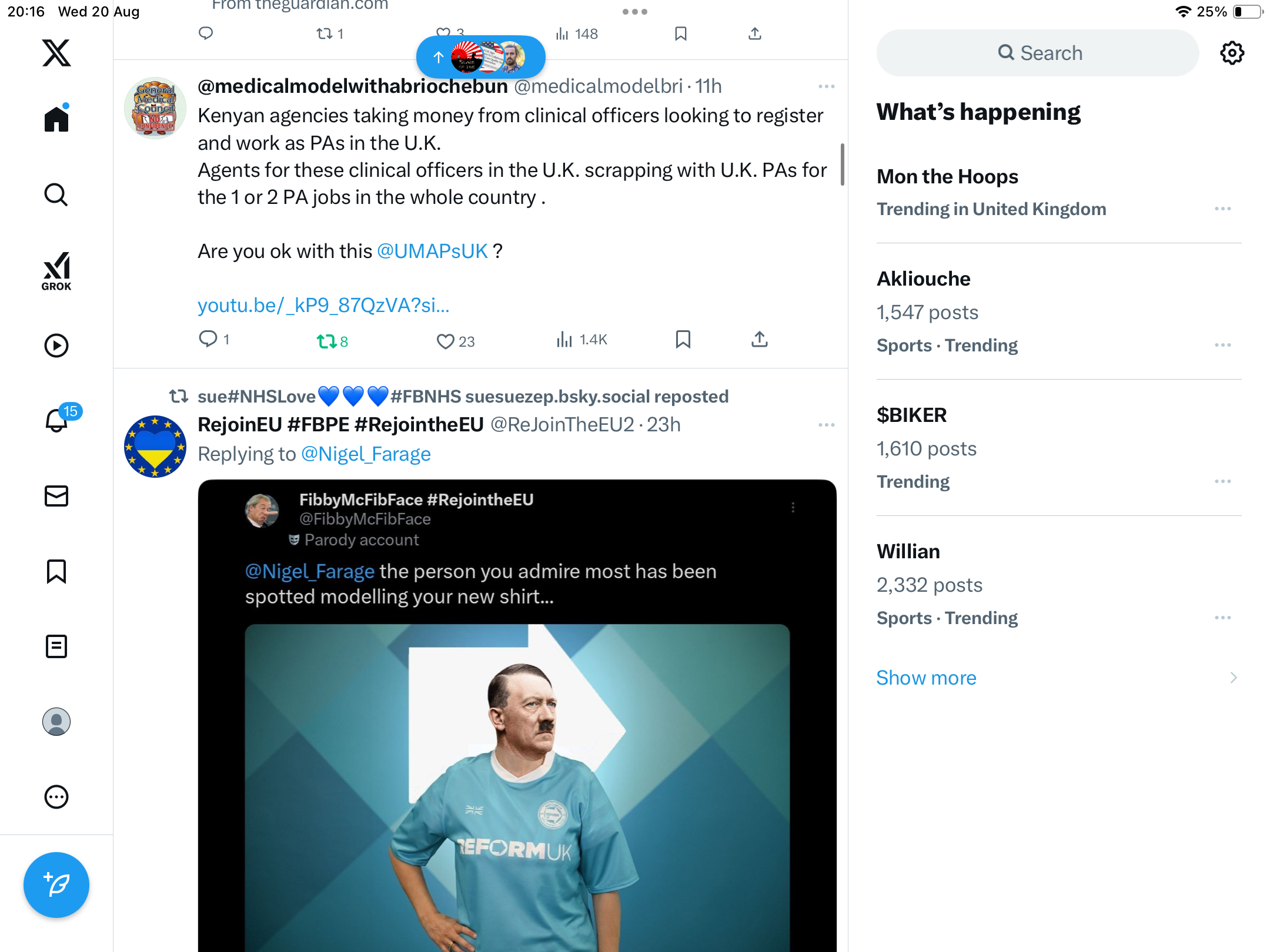Like the Kenyan agencies post
The width and height of the screenshot is (1270, 952).
pos(446,341)
